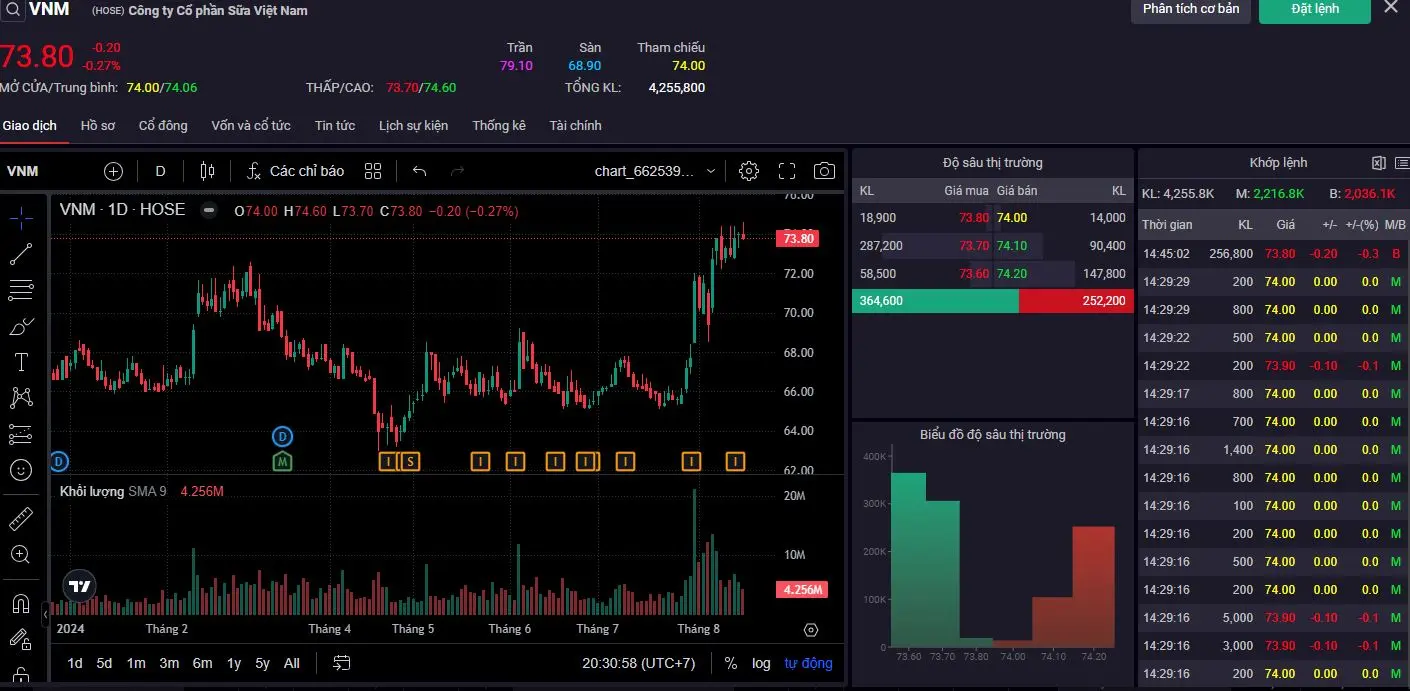Choose the Fibonacci retracement tool
The width and height of the screenshot is (1410, 691).
tap(21, 290)
